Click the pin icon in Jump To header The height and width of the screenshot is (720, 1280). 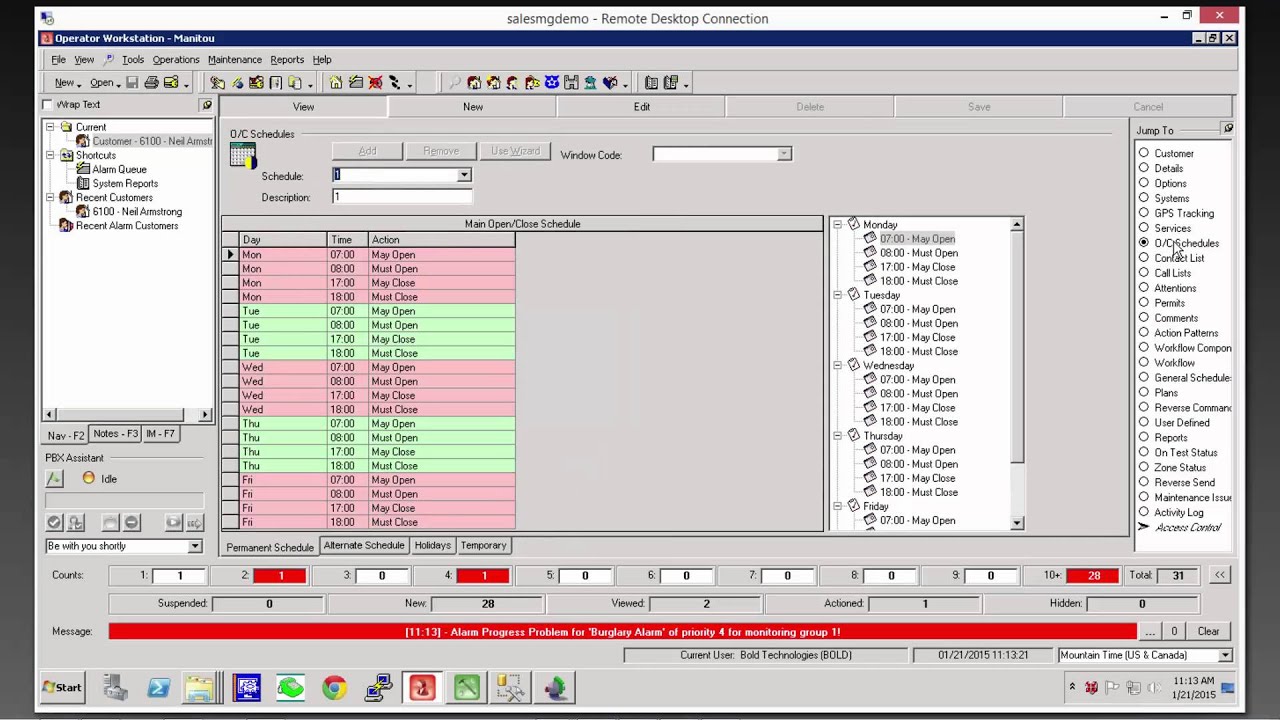coord(1228,129)
